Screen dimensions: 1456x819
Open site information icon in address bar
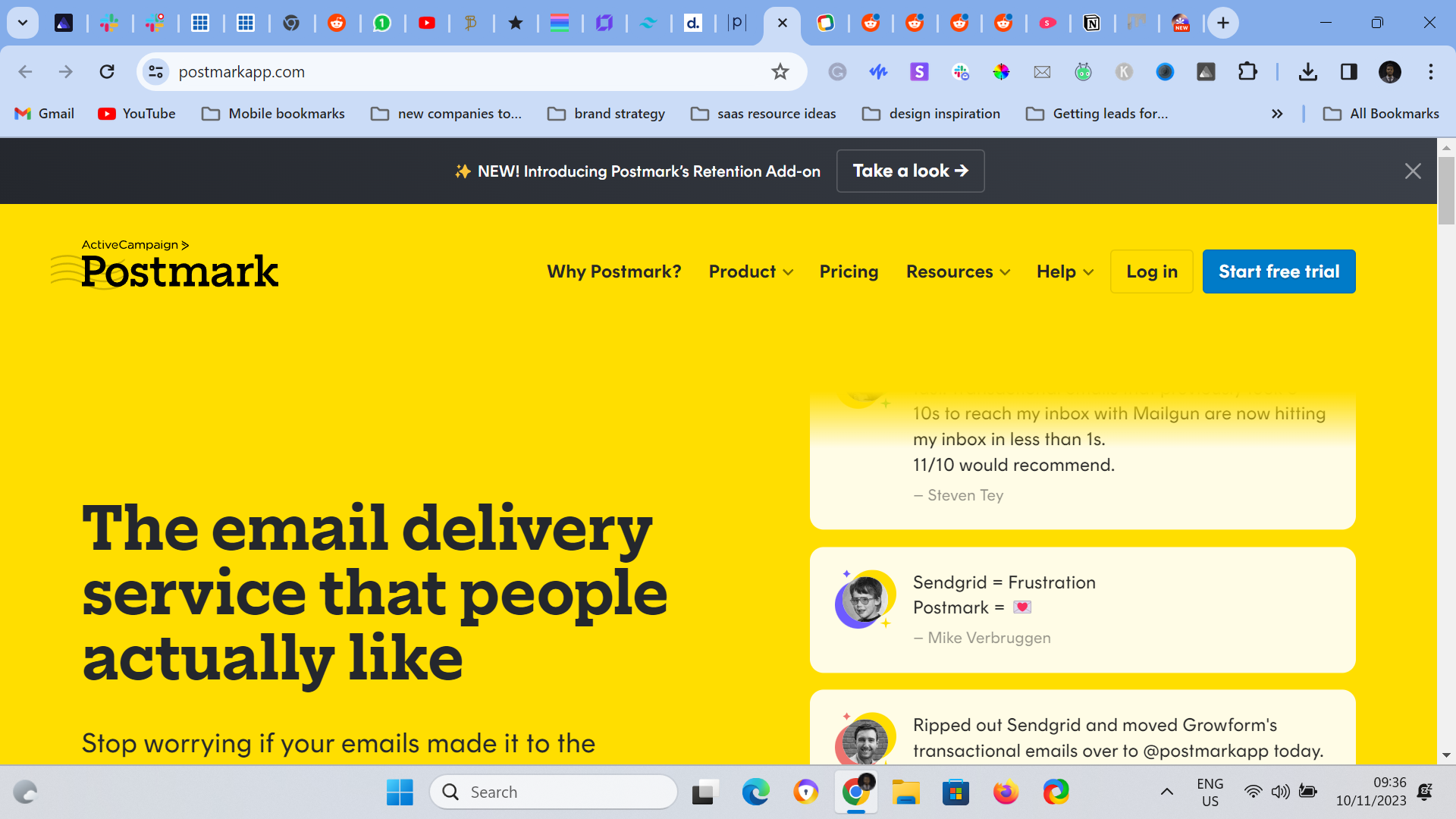155,72
